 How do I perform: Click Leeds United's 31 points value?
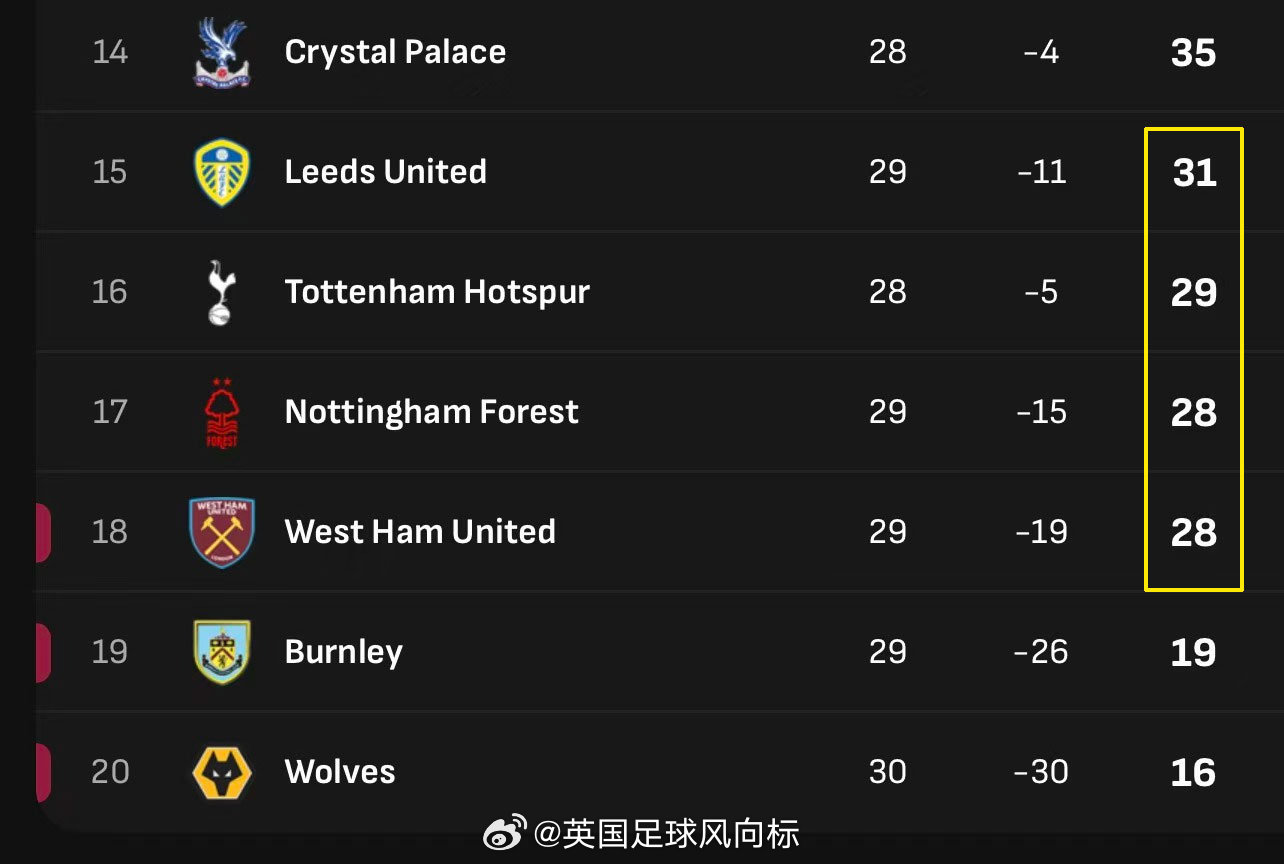click(1195, 173)
